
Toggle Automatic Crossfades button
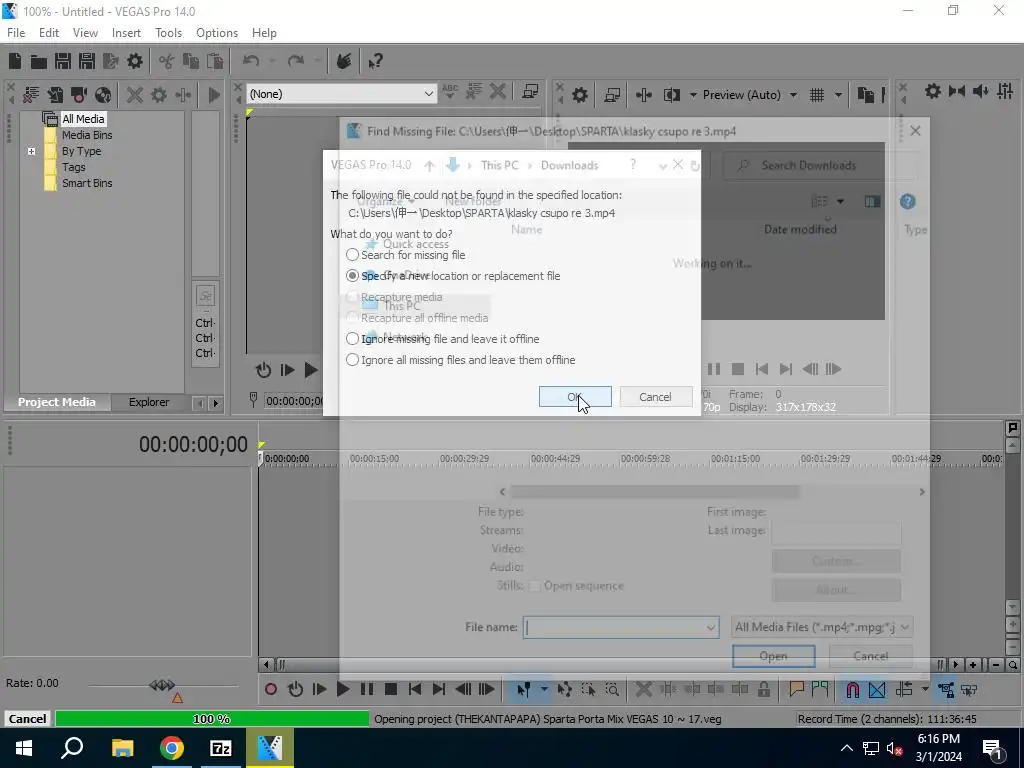877,689
